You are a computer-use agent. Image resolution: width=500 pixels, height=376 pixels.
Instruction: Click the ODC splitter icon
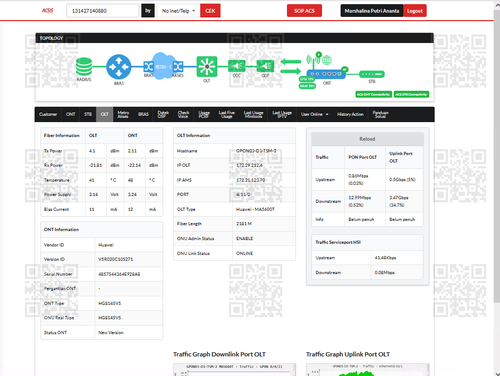pyautogui.click(x=236, y=66)
